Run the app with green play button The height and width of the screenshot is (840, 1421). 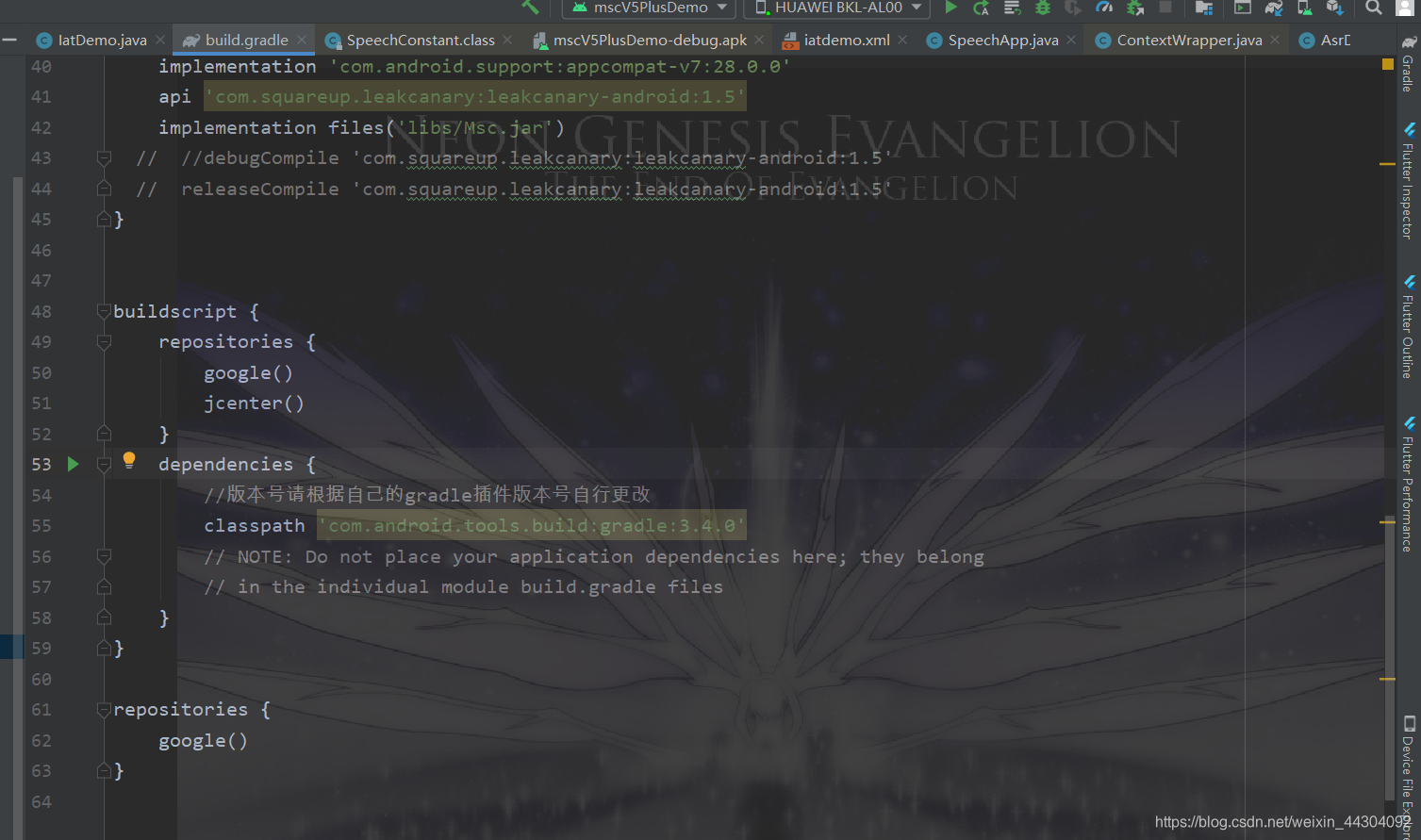tap(951, 7)
